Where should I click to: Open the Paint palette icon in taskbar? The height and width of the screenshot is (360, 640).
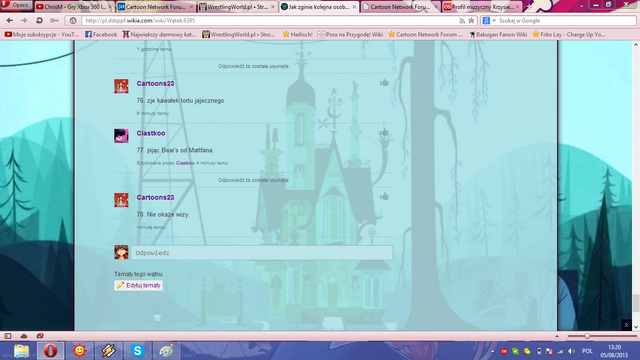click(166, 351)
